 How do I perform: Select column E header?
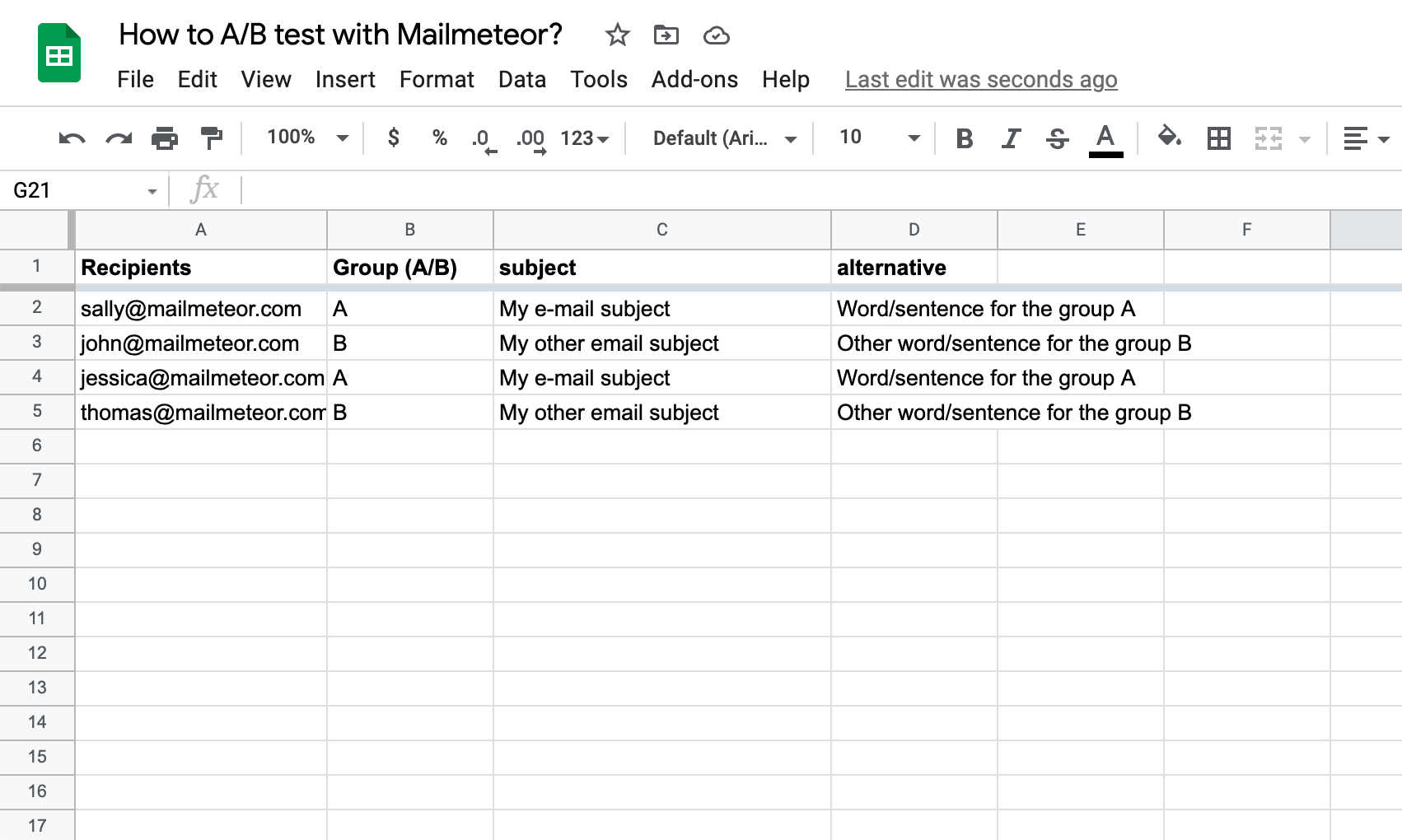(1081, 230)
